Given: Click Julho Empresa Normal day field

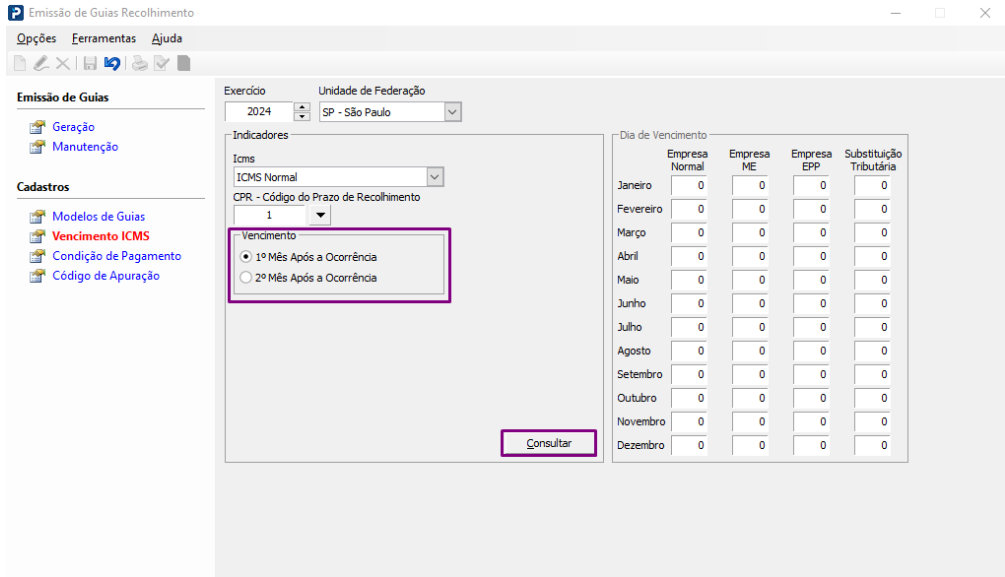Looking at the screenshot, I should click(689, 327).
